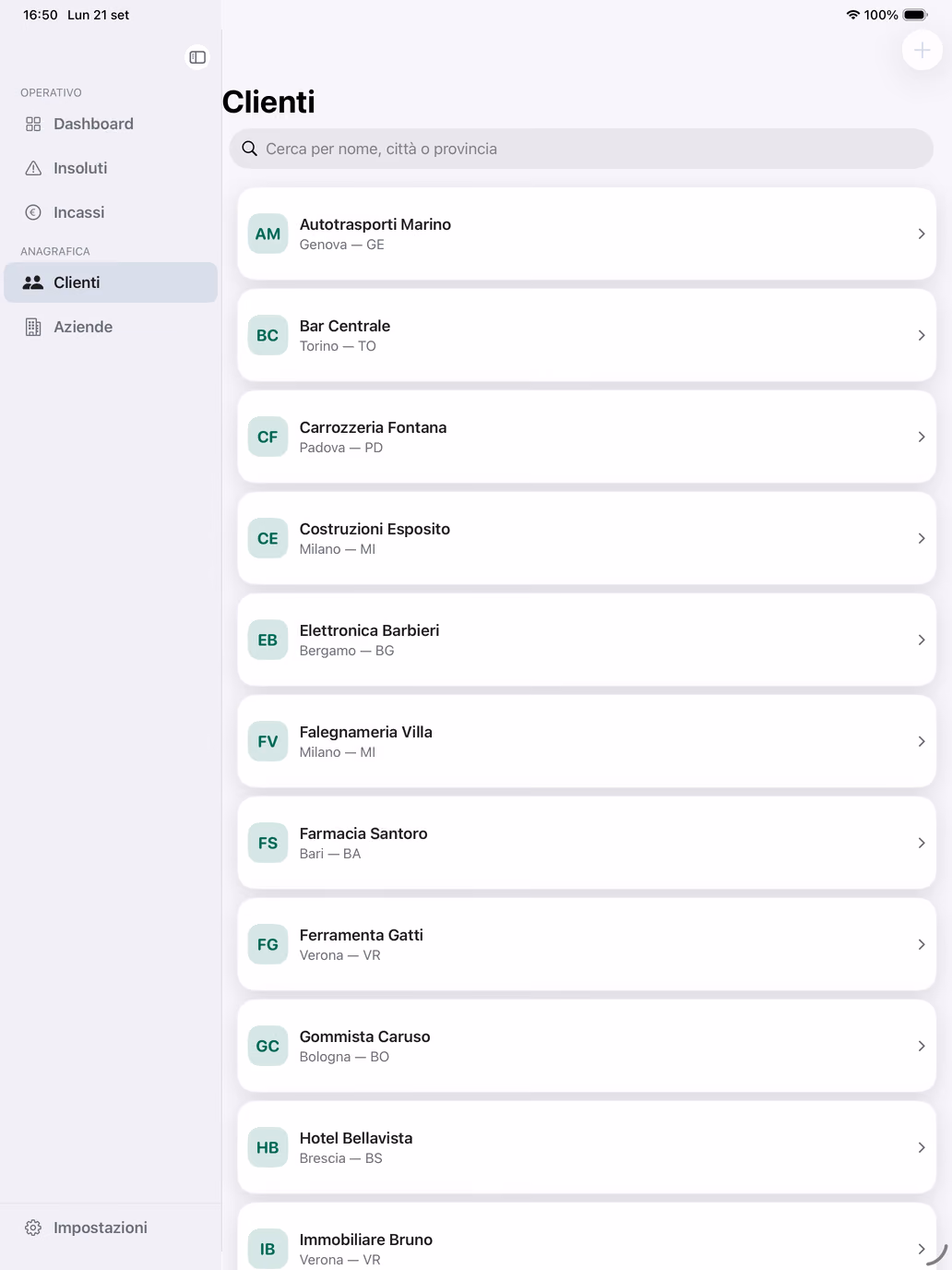This screenshot has width=952, height=1270.
Task: Click the Insoluti warning triangle icon
Action: tap(33, 168)
